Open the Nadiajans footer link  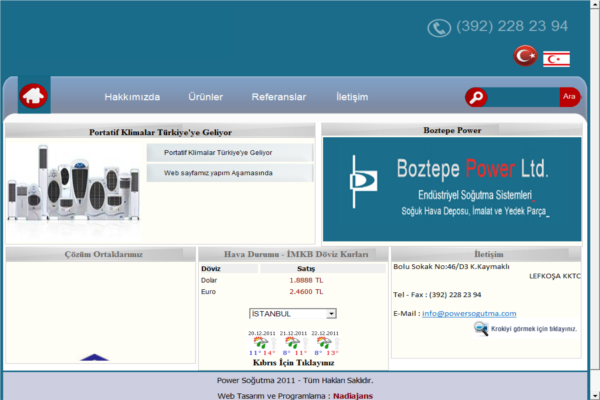(353, 396)
